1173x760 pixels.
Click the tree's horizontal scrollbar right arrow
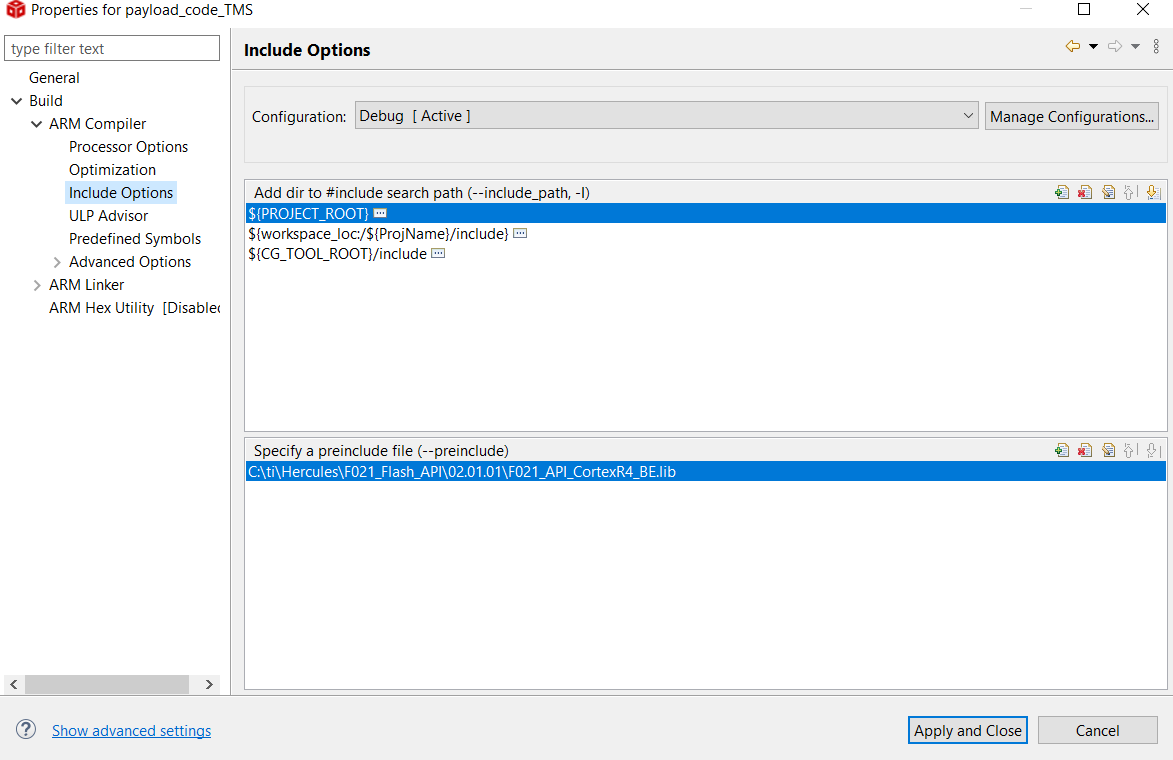coord(209,685)
